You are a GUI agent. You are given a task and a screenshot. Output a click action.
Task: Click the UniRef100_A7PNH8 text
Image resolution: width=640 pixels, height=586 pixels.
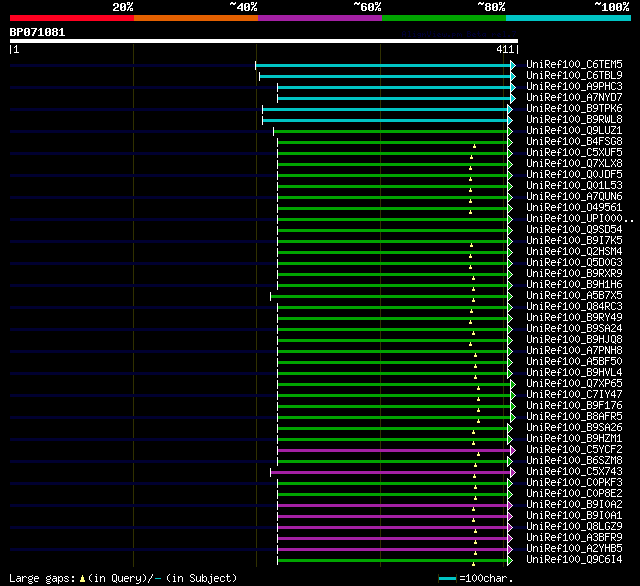pos(574,351)
